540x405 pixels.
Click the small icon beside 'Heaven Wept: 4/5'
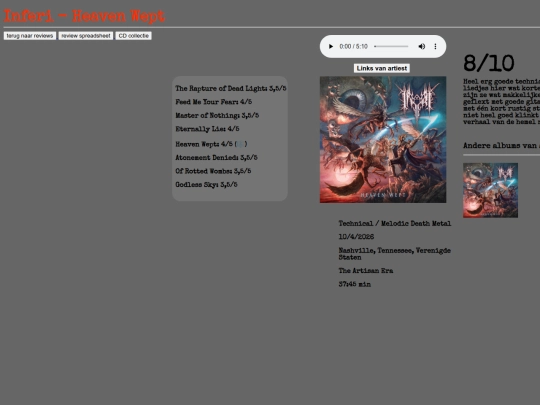240,144
